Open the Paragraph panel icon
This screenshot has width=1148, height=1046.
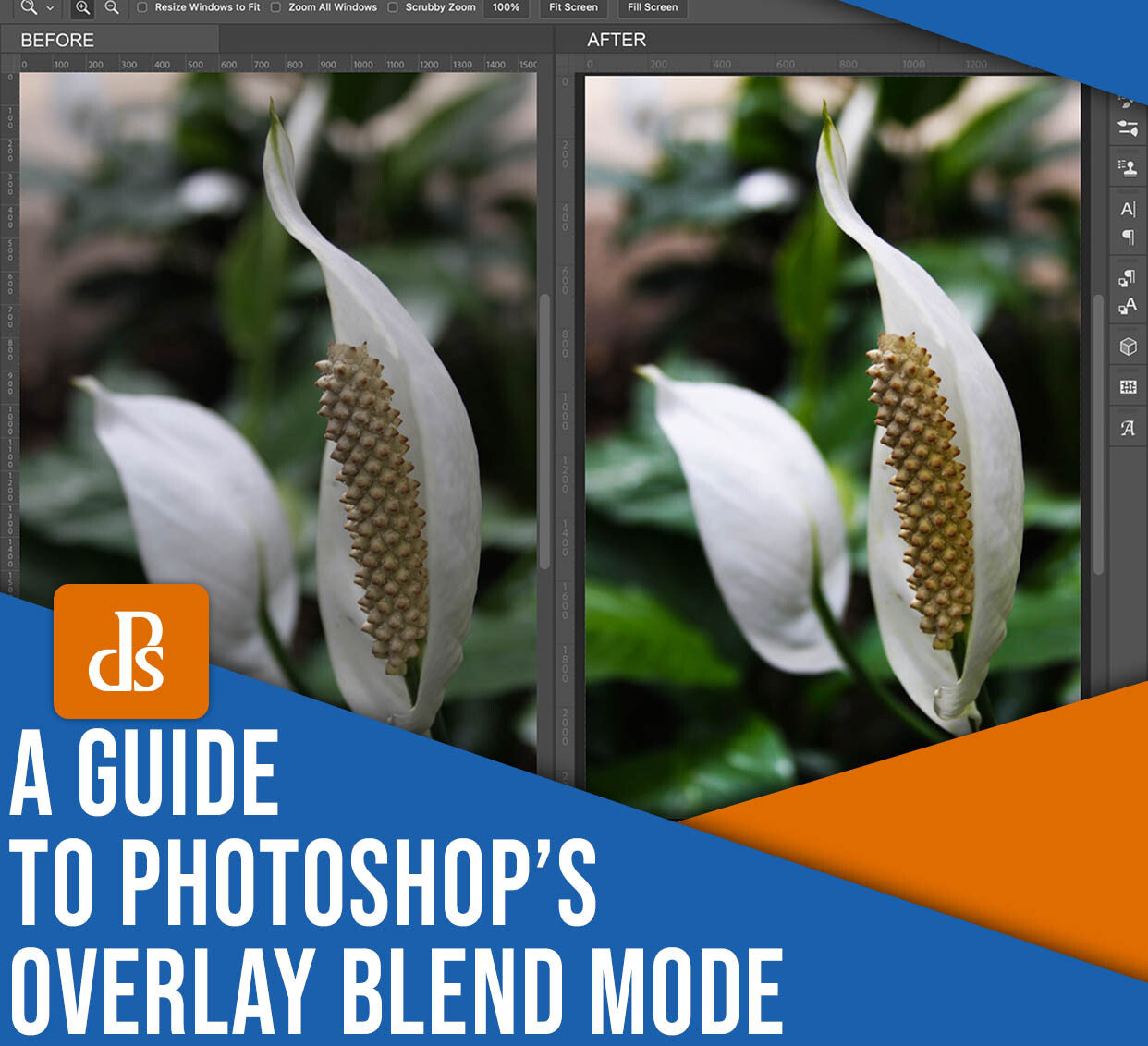point(1128,238)
